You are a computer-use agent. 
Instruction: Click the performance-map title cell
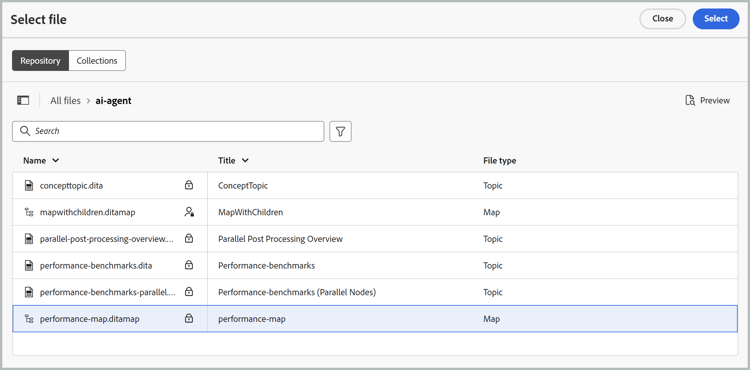coord(252,319)
